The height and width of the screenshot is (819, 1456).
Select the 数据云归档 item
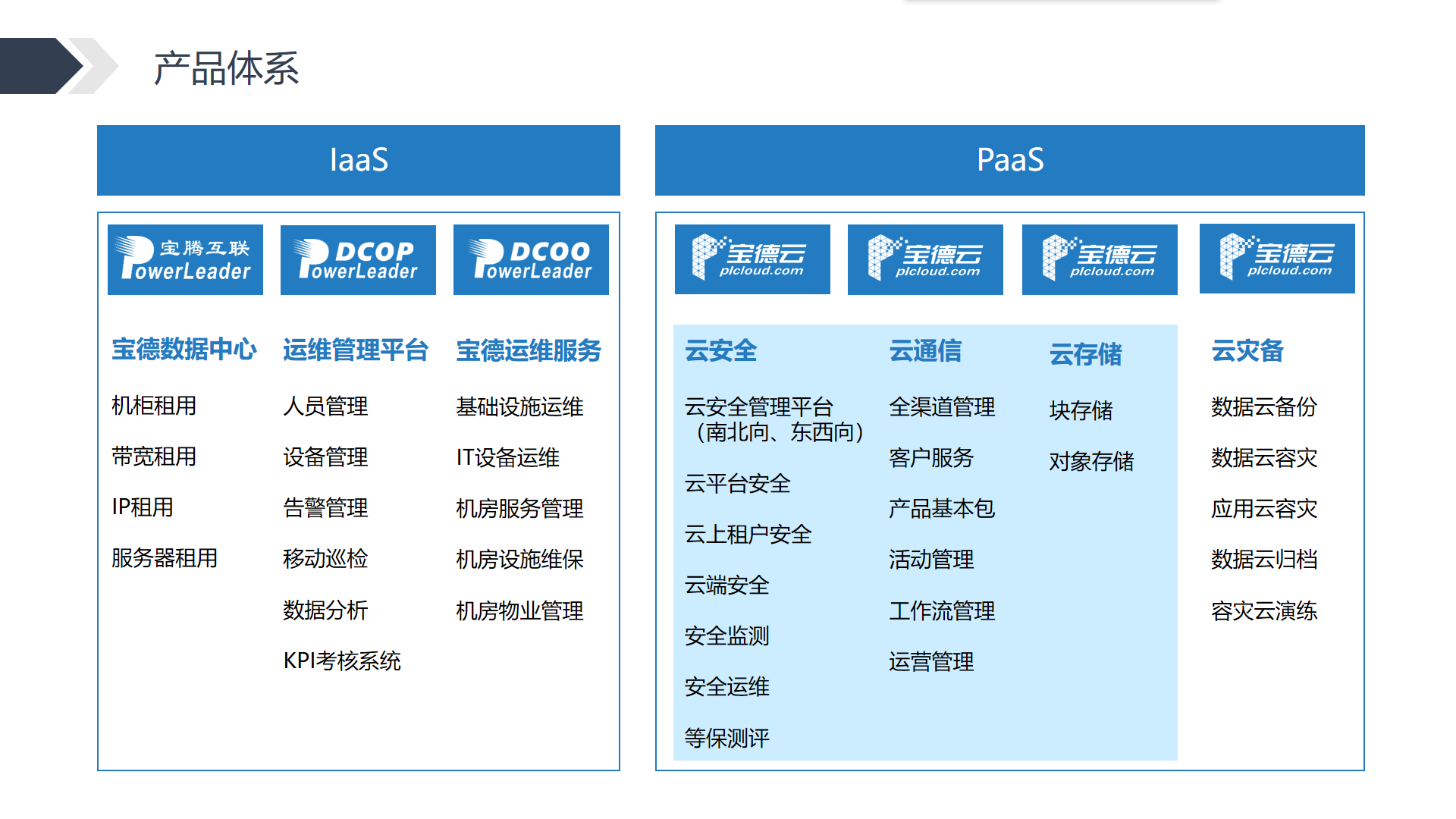pyautogui.click(x=1264, y=560)
